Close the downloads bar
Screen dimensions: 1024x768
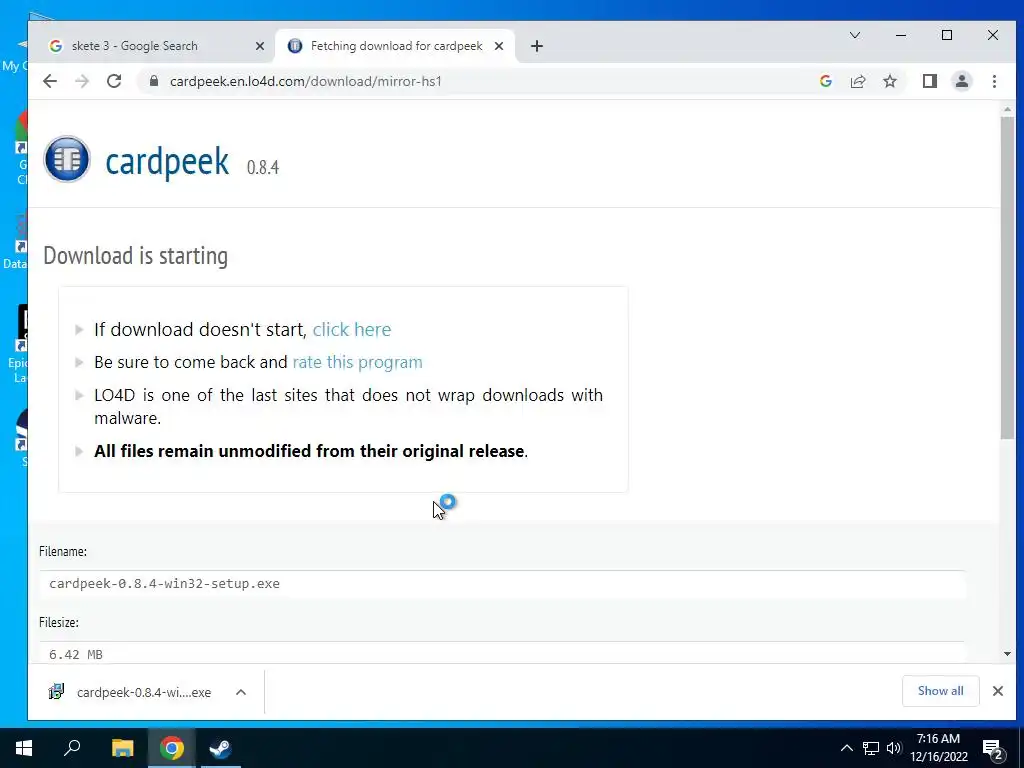click(997, 691)
